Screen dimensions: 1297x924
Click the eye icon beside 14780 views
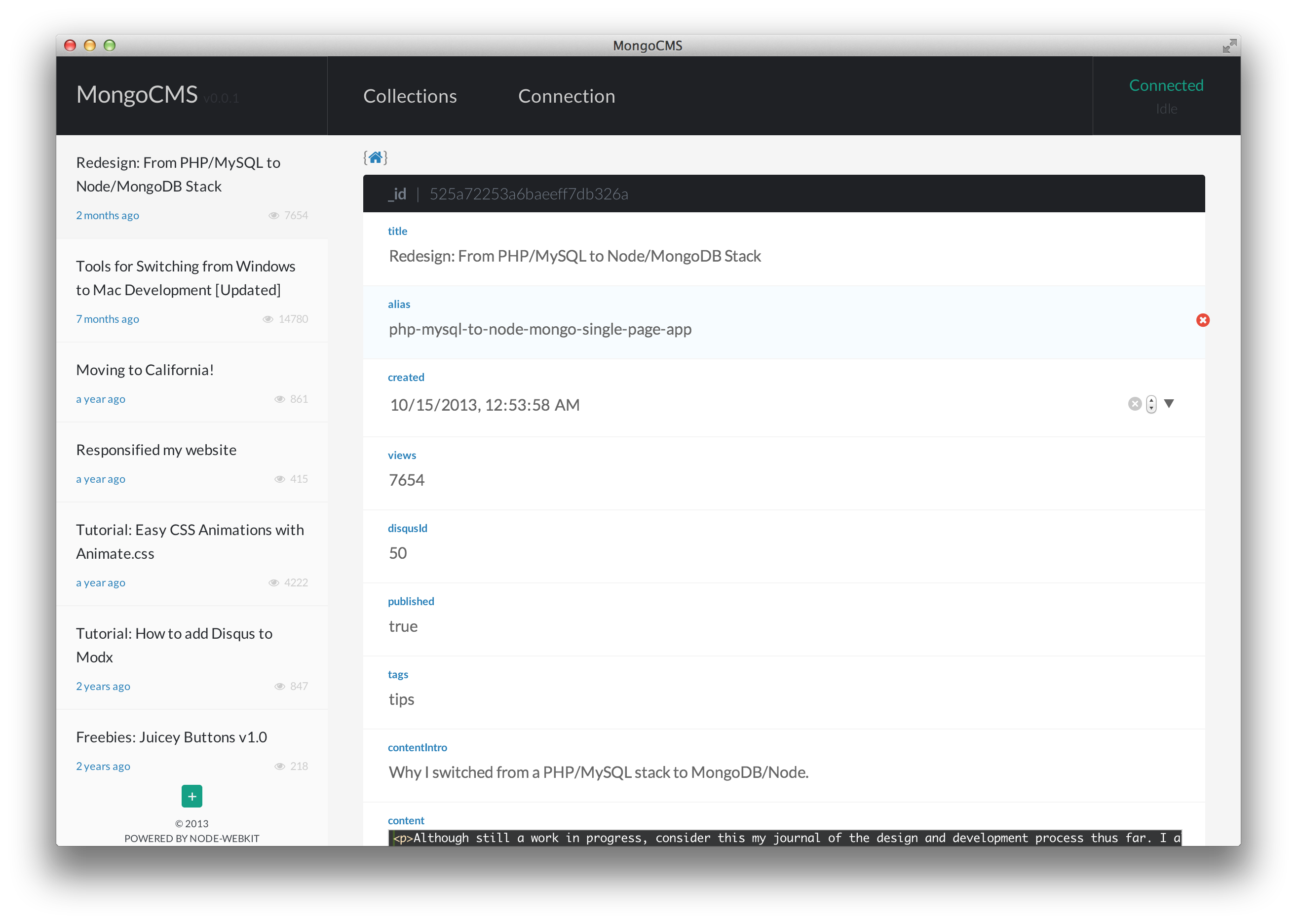tap(268, 319)
